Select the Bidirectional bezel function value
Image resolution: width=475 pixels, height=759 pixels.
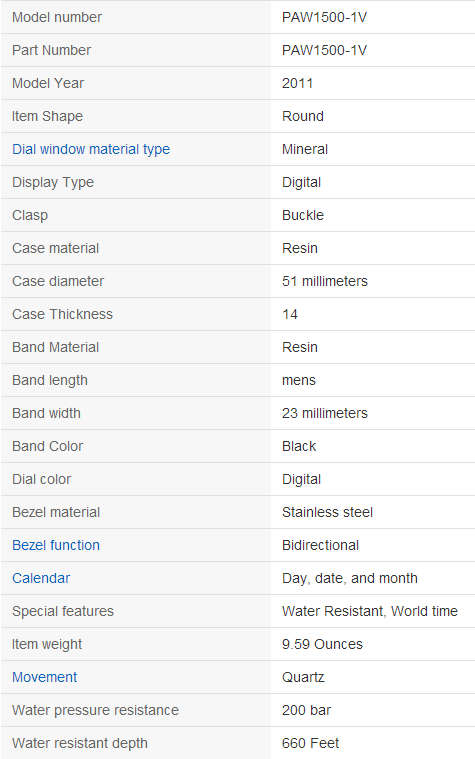321,545
